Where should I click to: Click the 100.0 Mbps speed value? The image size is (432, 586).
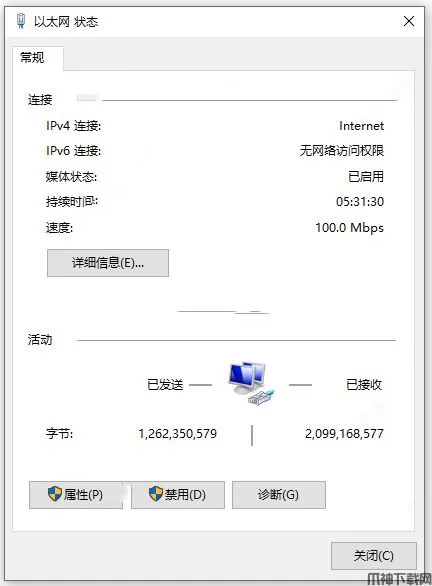click(349, 228)
